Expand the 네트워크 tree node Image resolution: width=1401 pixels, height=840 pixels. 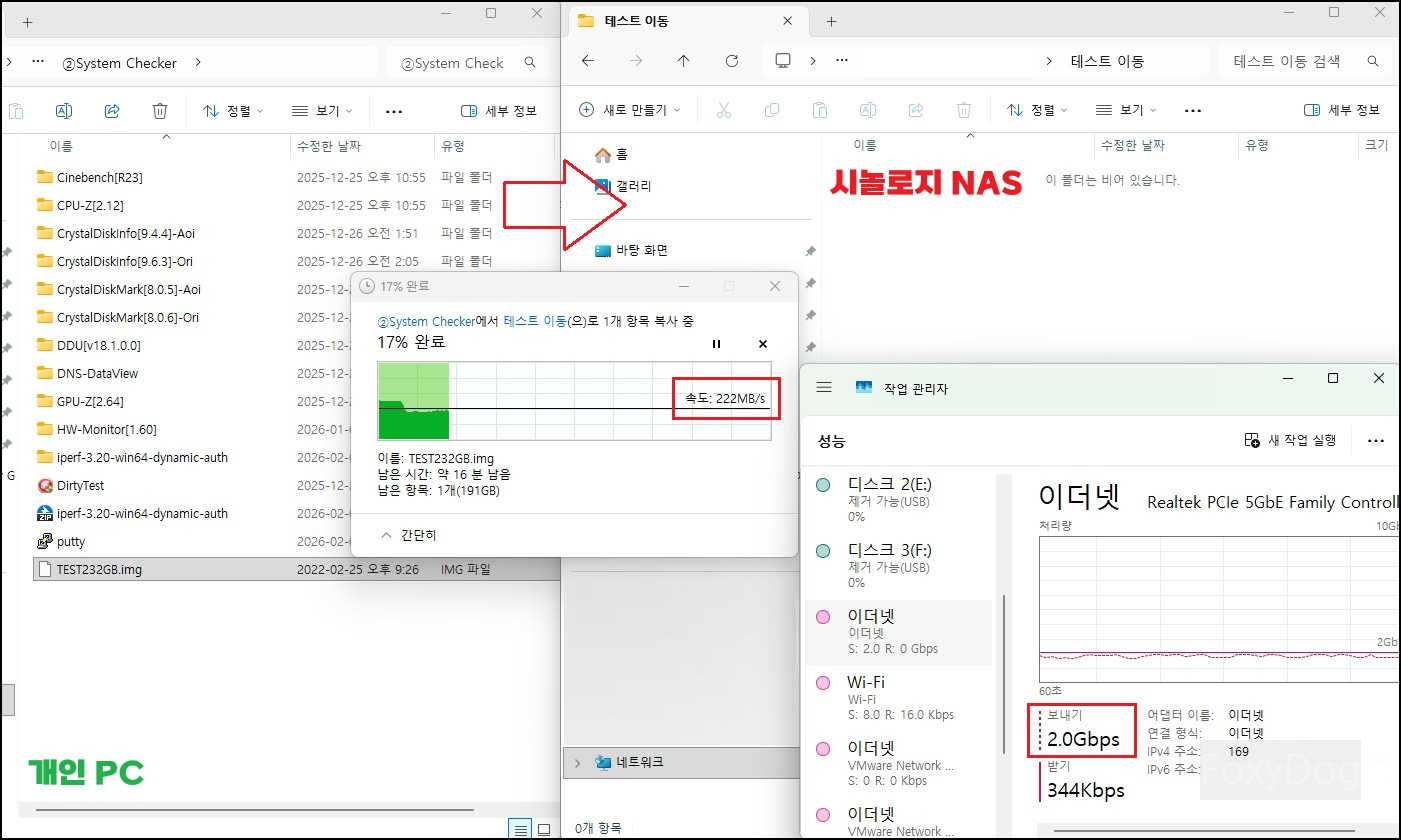click(x=577, y=763)
